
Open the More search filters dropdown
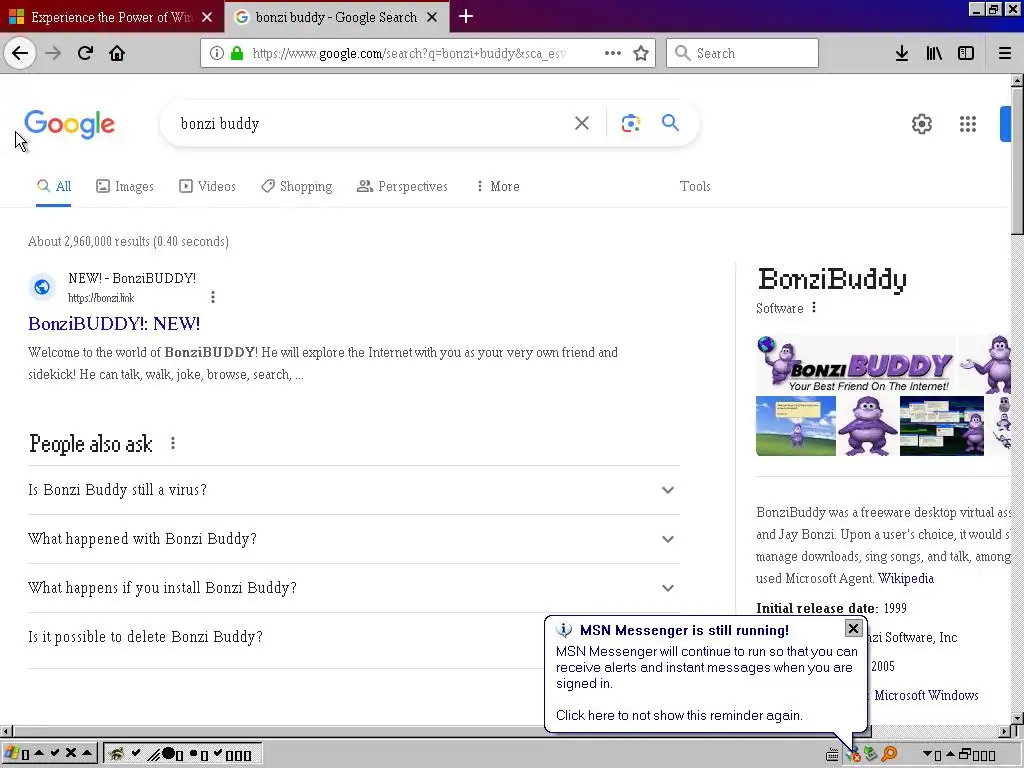[498, 186]
